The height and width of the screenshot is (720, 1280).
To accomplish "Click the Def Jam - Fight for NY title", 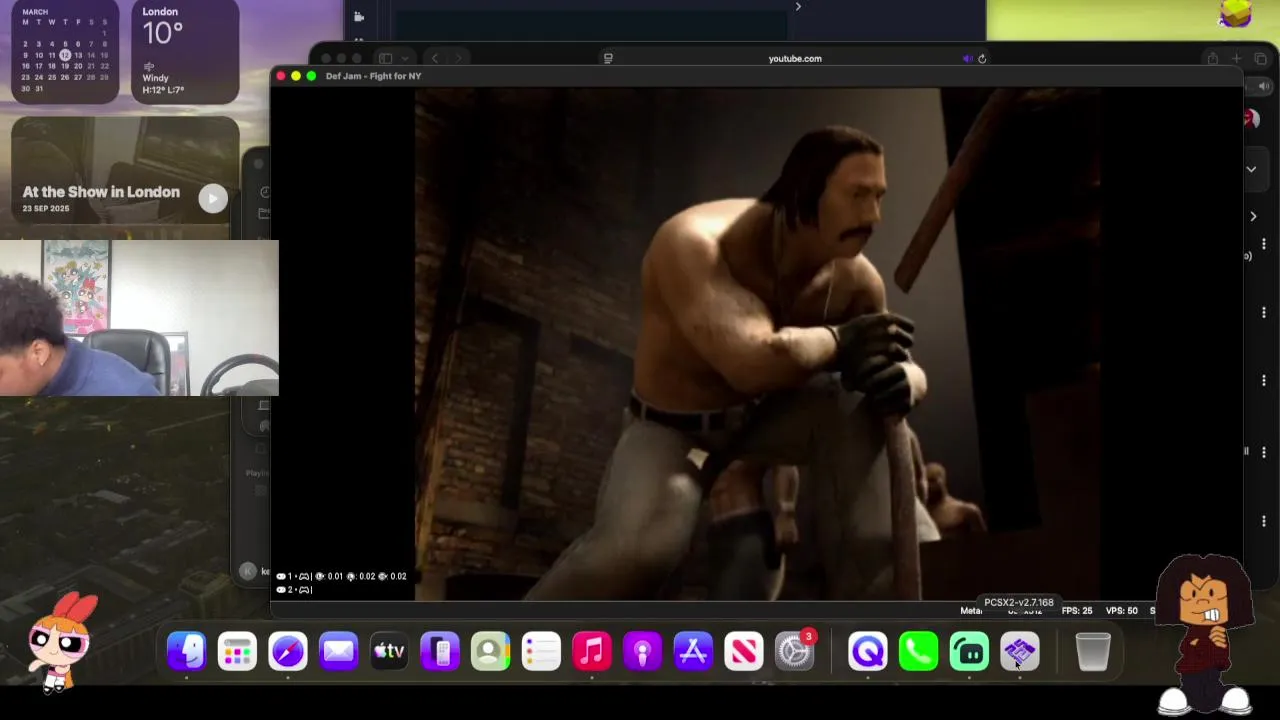I will (373, 76).
